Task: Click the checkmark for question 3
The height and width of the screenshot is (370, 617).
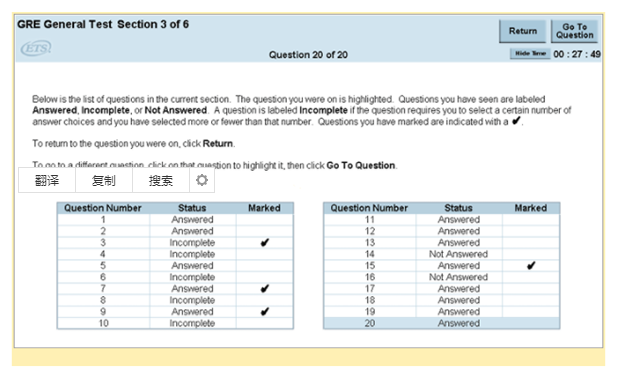Action: click(265, 242)
